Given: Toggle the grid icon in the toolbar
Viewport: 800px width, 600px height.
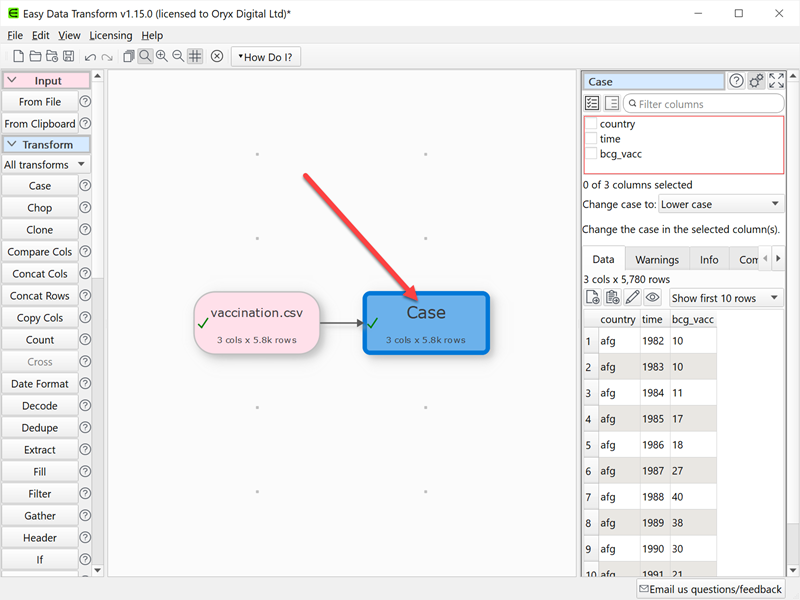Looking at the screenshot, I should tap(195, 57).
